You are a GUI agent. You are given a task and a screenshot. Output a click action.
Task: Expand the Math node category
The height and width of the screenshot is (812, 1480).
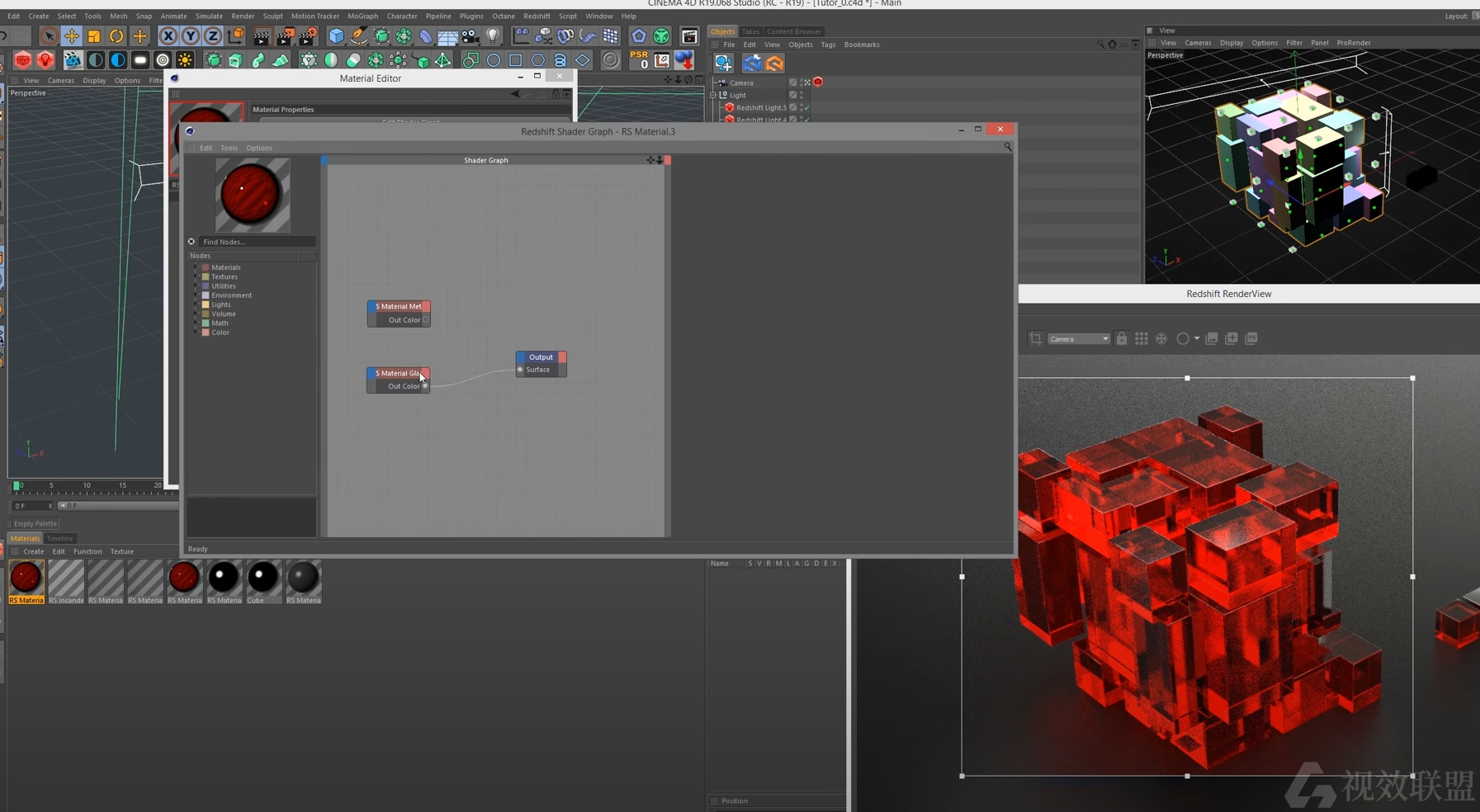pos(196,323)
